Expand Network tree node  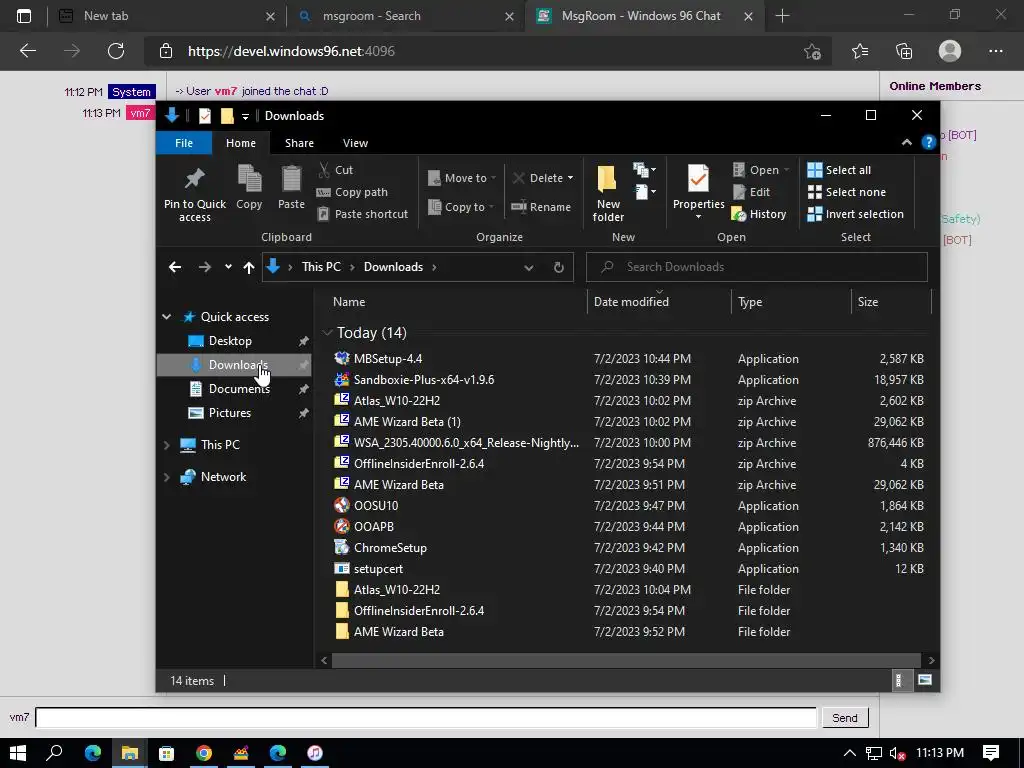[x=167, y=477]
